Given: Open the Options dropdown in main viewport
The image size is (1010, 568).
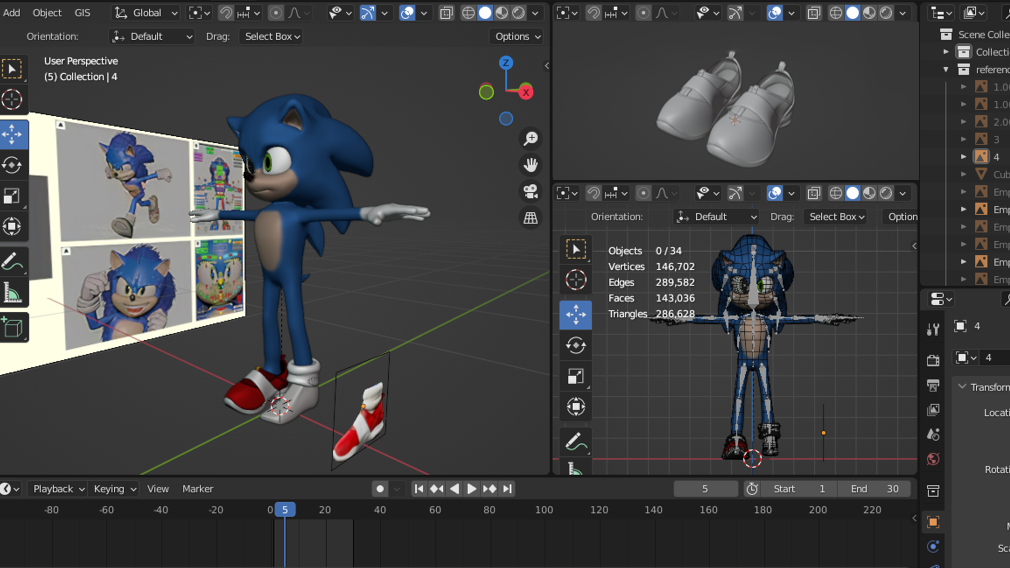Looking at the screenshot, I should pyautogui.click(x=517, y=36).
